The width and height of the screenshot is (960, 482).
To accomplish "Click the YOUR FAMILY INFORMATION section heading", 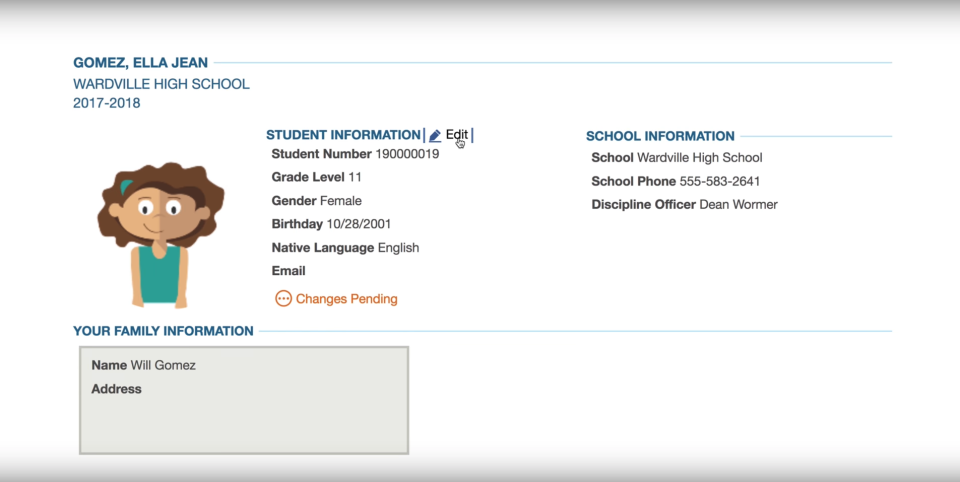I will (x=163, y=331).
